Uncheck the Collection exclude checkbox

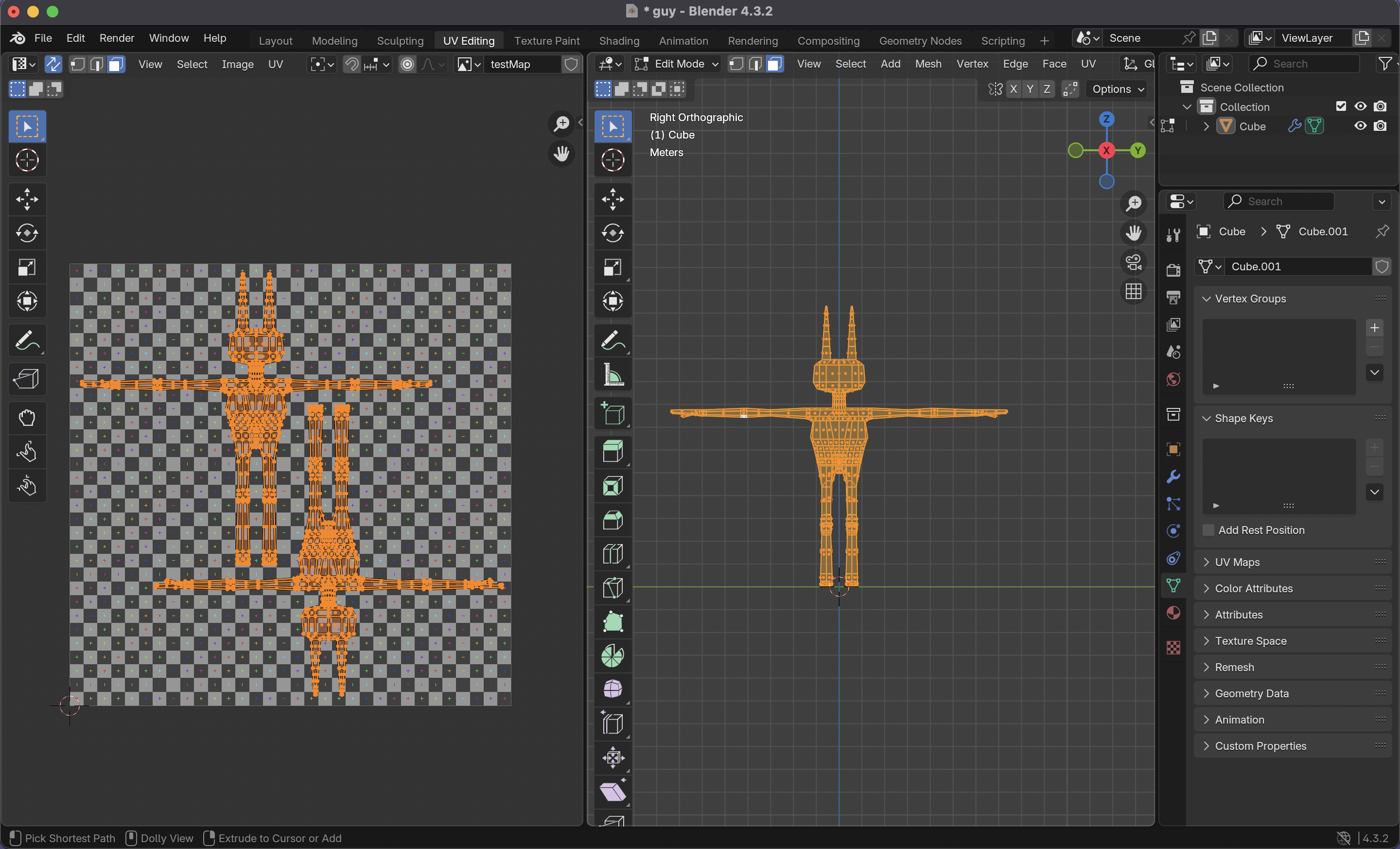pyautogui.click(x=1341, y=106)
